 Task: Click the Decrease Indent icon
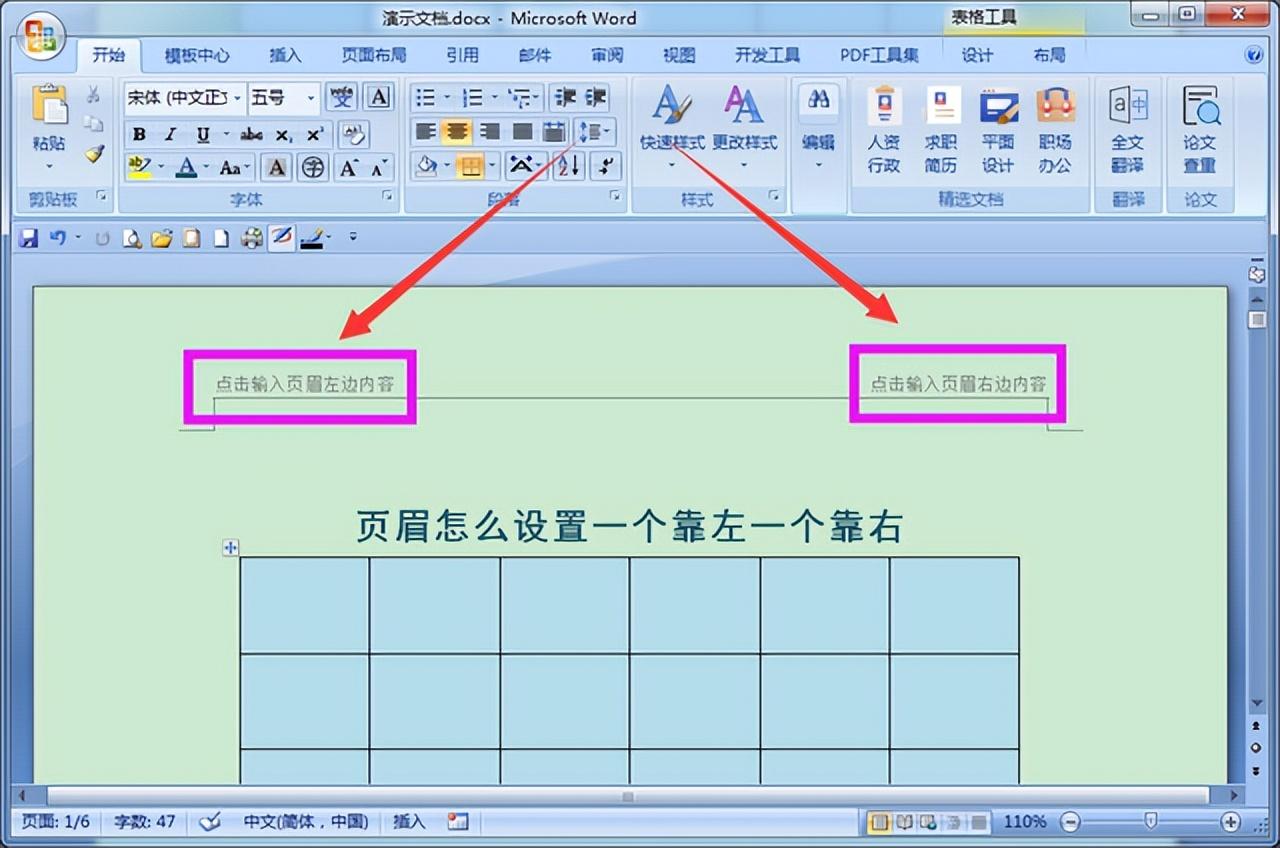(x=565, y=98)
